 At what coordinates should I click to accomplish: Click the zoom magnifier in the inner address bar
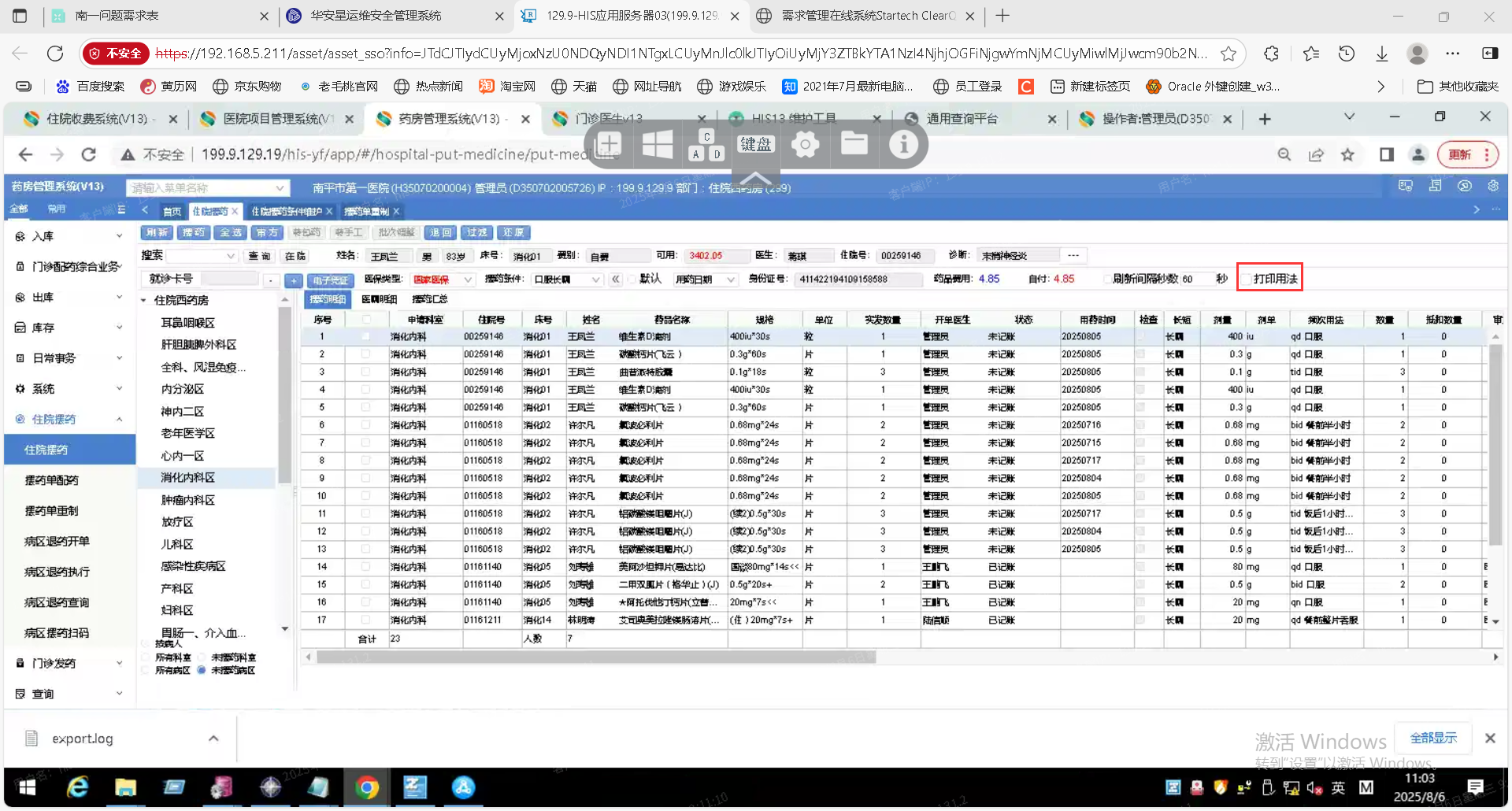tap(1284, 154)
